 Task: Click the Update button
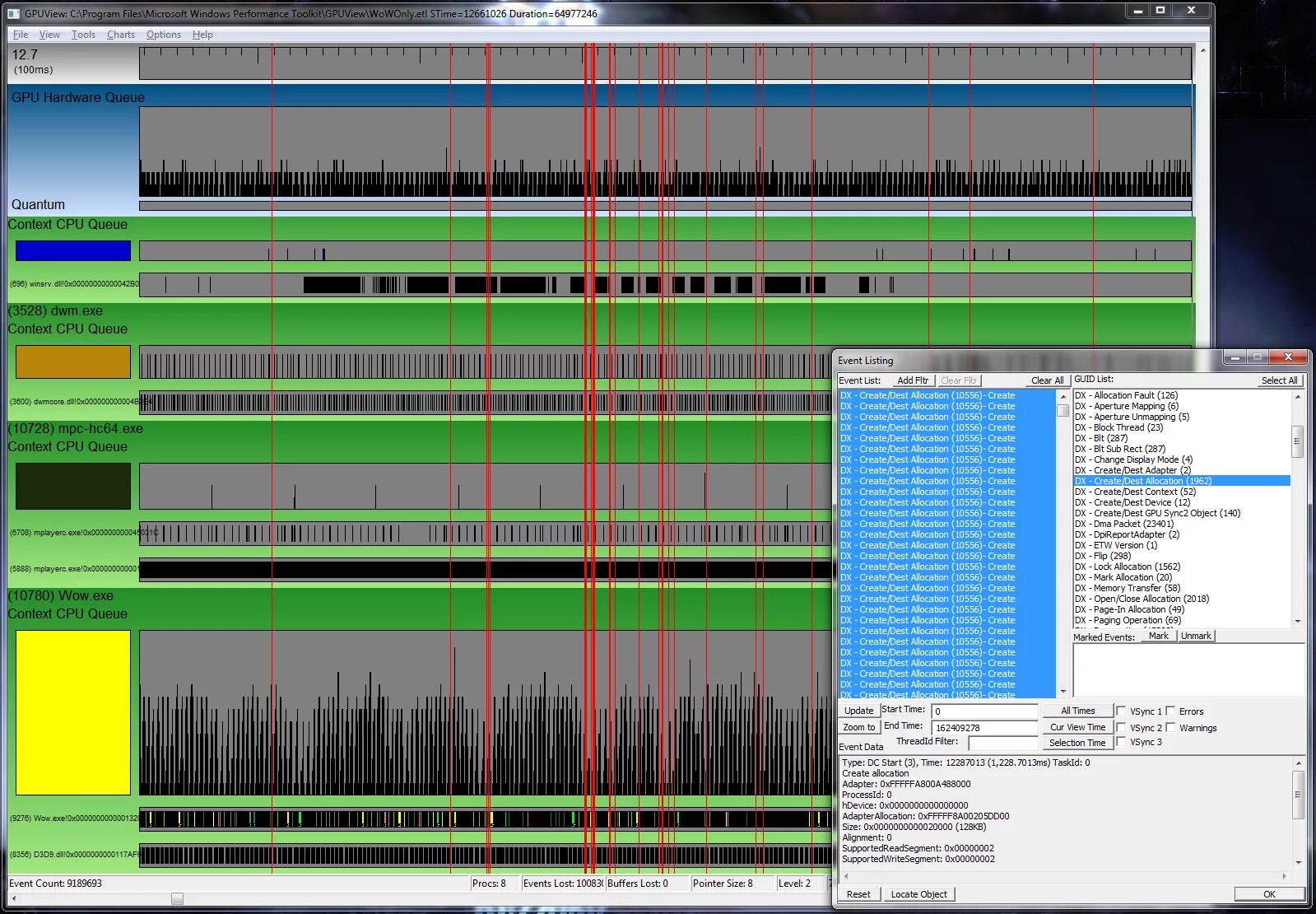click(x=858, y=711)
